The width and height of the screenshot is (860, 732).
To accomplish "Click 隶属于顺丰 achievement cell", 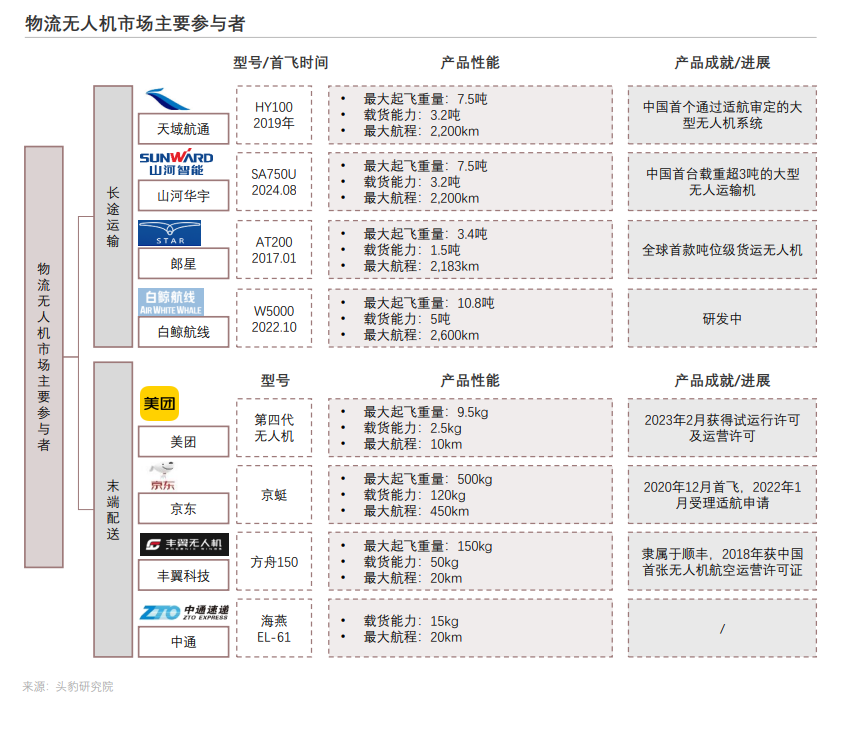I will click(x=722, y=562).
